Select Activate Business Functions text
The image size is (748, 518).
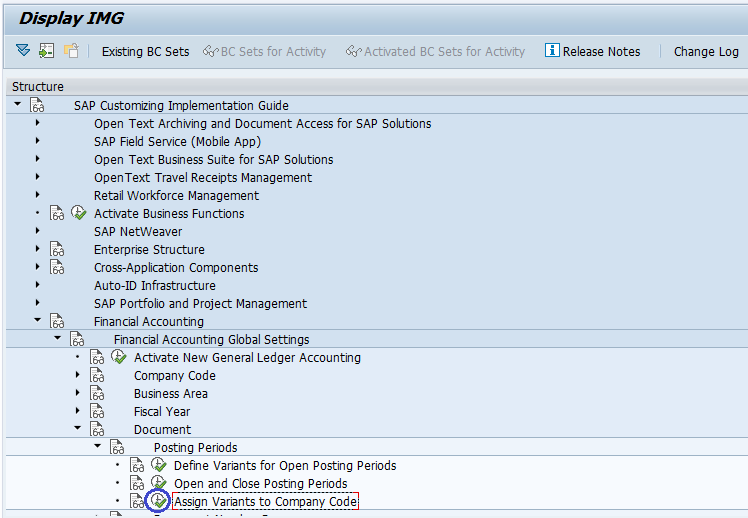pos(169,214)
